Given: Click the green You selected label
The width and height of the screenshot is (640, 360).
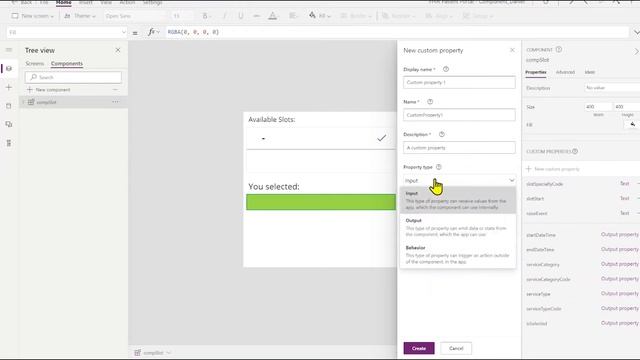Looking at the screenshot, I should pyautogui.click(x=321, y=202).
